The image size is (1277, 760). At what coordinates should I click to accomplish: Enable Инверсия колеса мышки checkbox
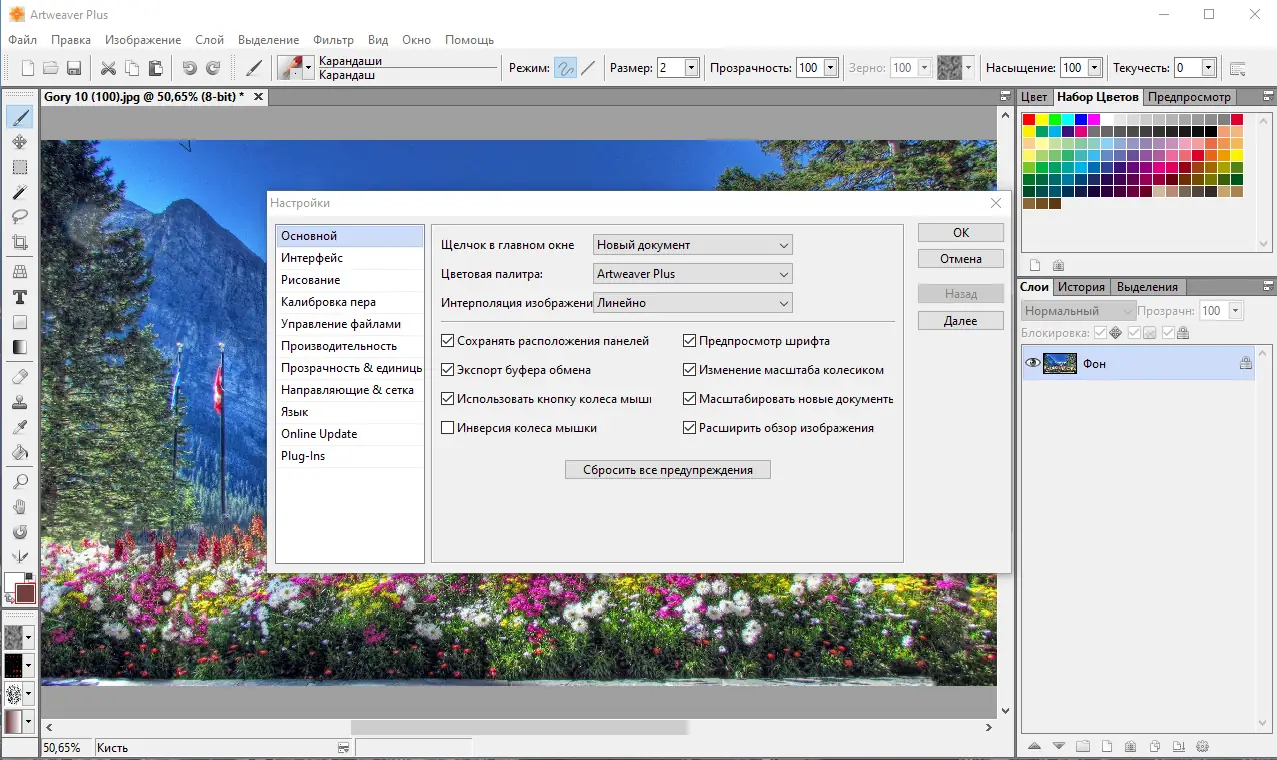click(448, 428)
